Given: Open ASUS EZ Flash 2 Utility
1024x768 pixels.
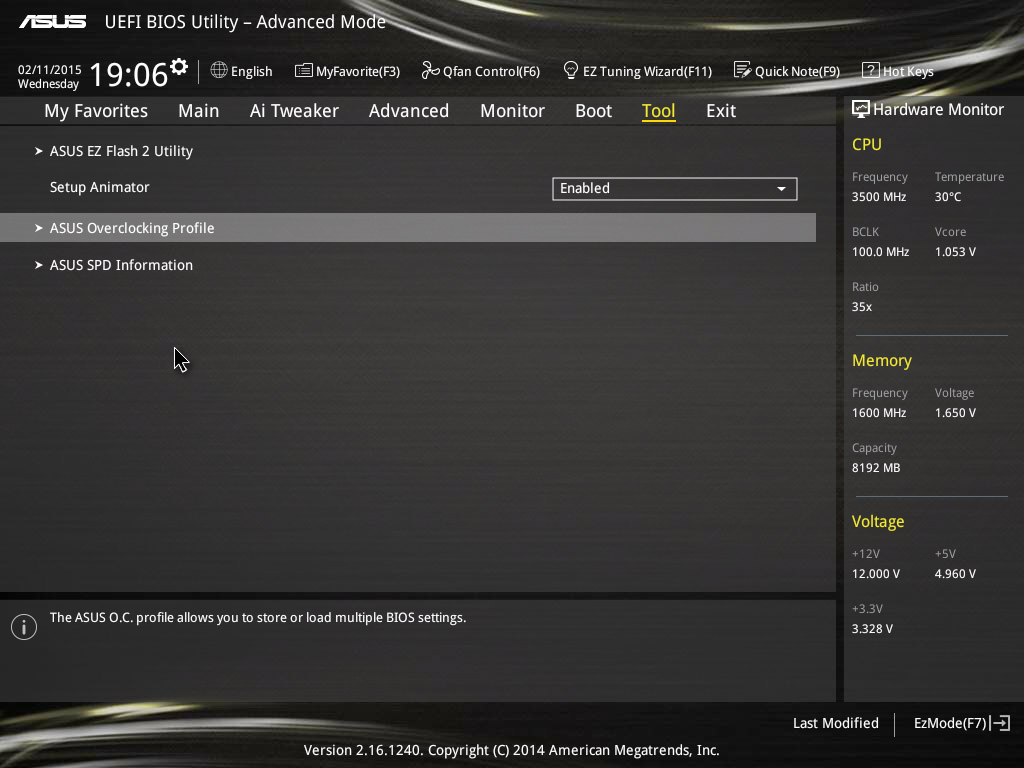Looking at the screenshot, I should tap(121, 151).
